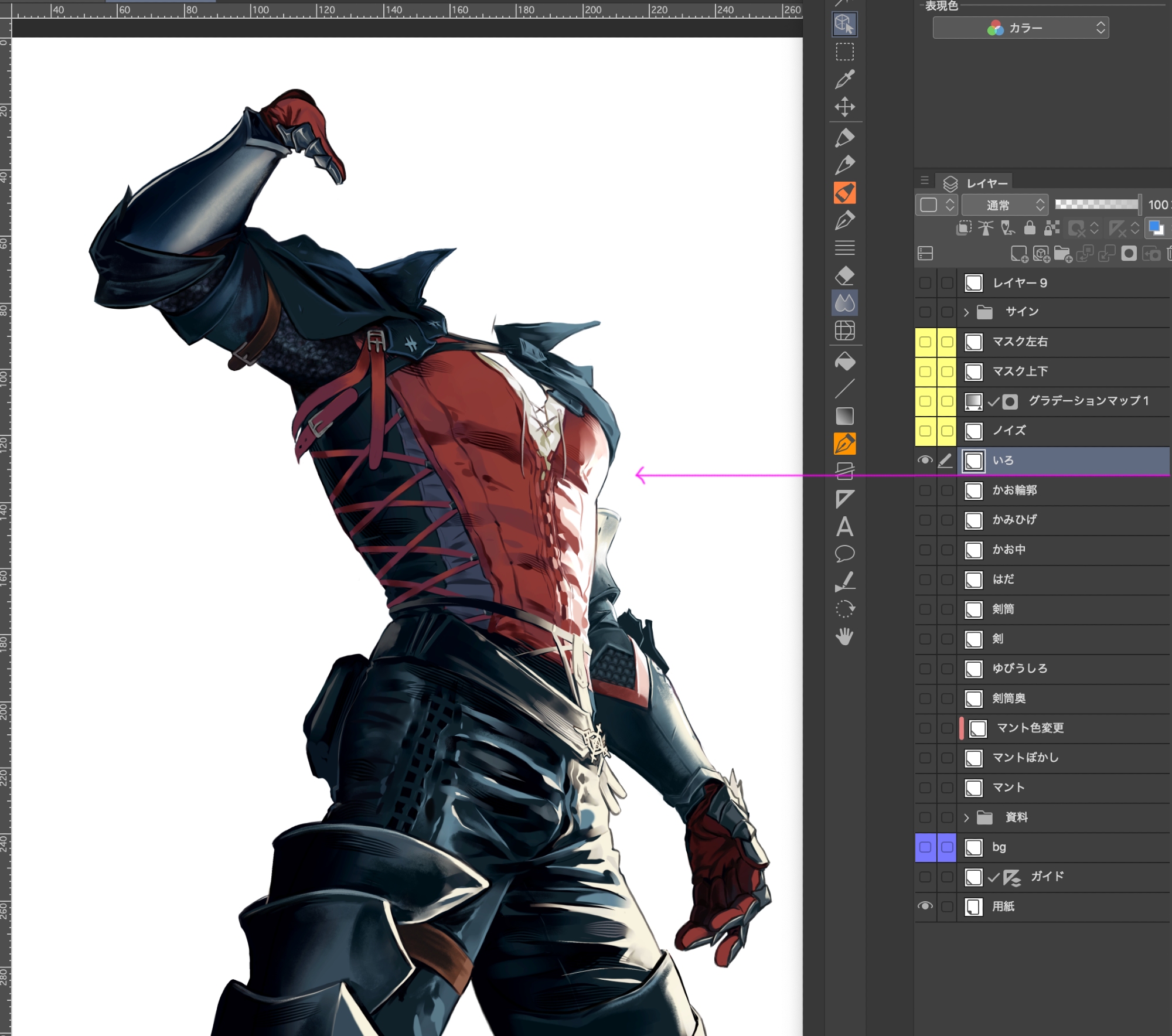This screenshot has height=1036, width=1172.
Task: Show the ノイズ layer visibility box
Action: [925, 431]
